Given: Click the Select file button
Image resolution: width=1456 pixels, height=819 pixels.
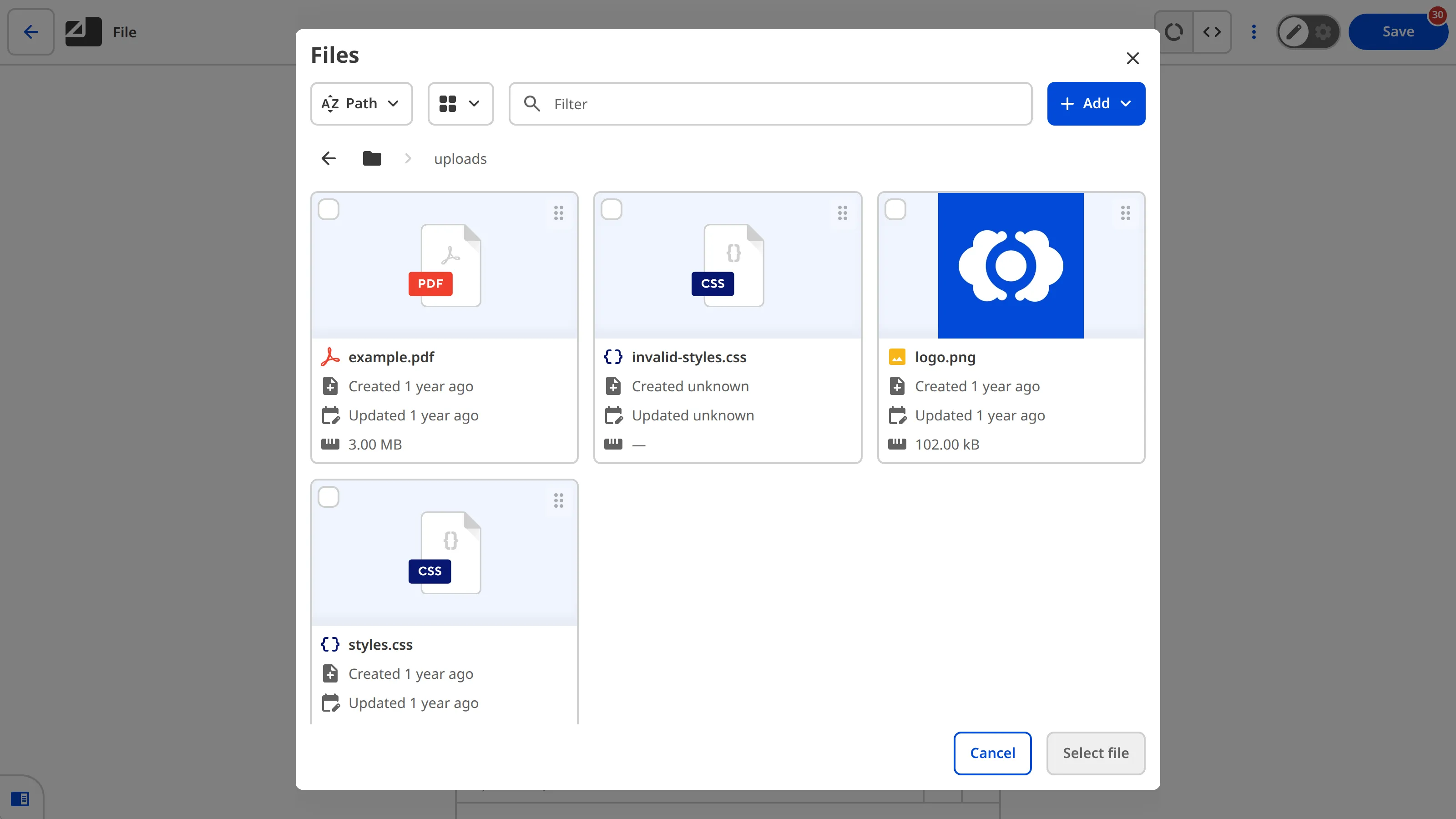Looking at the screenshot, I should pyautogui.click(x=1095, y=753).
